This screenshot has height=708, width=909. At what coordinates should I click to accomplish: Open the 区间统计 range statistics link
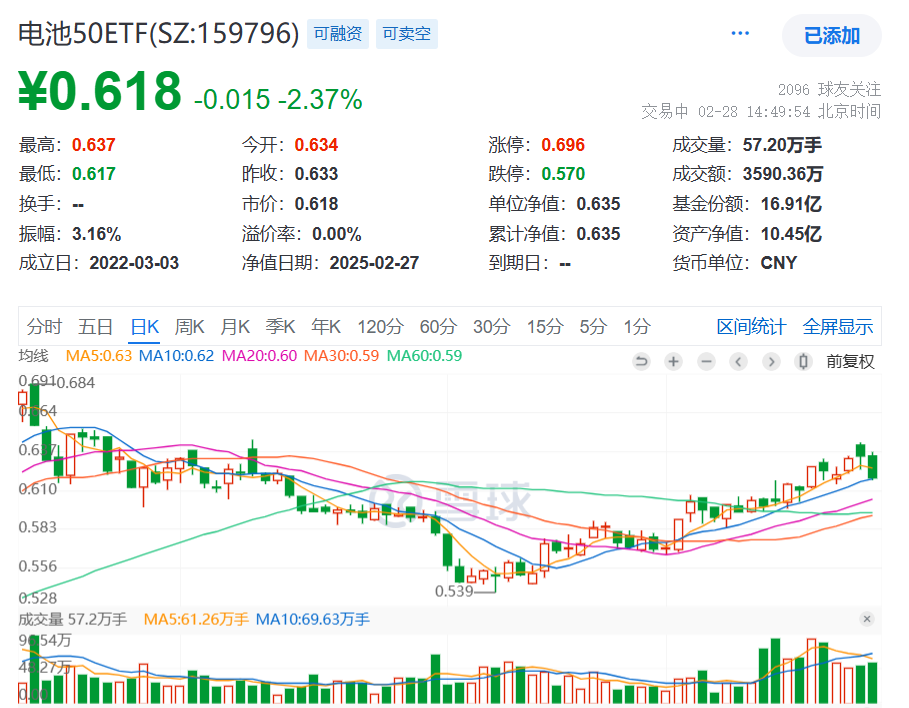point(752,326)
